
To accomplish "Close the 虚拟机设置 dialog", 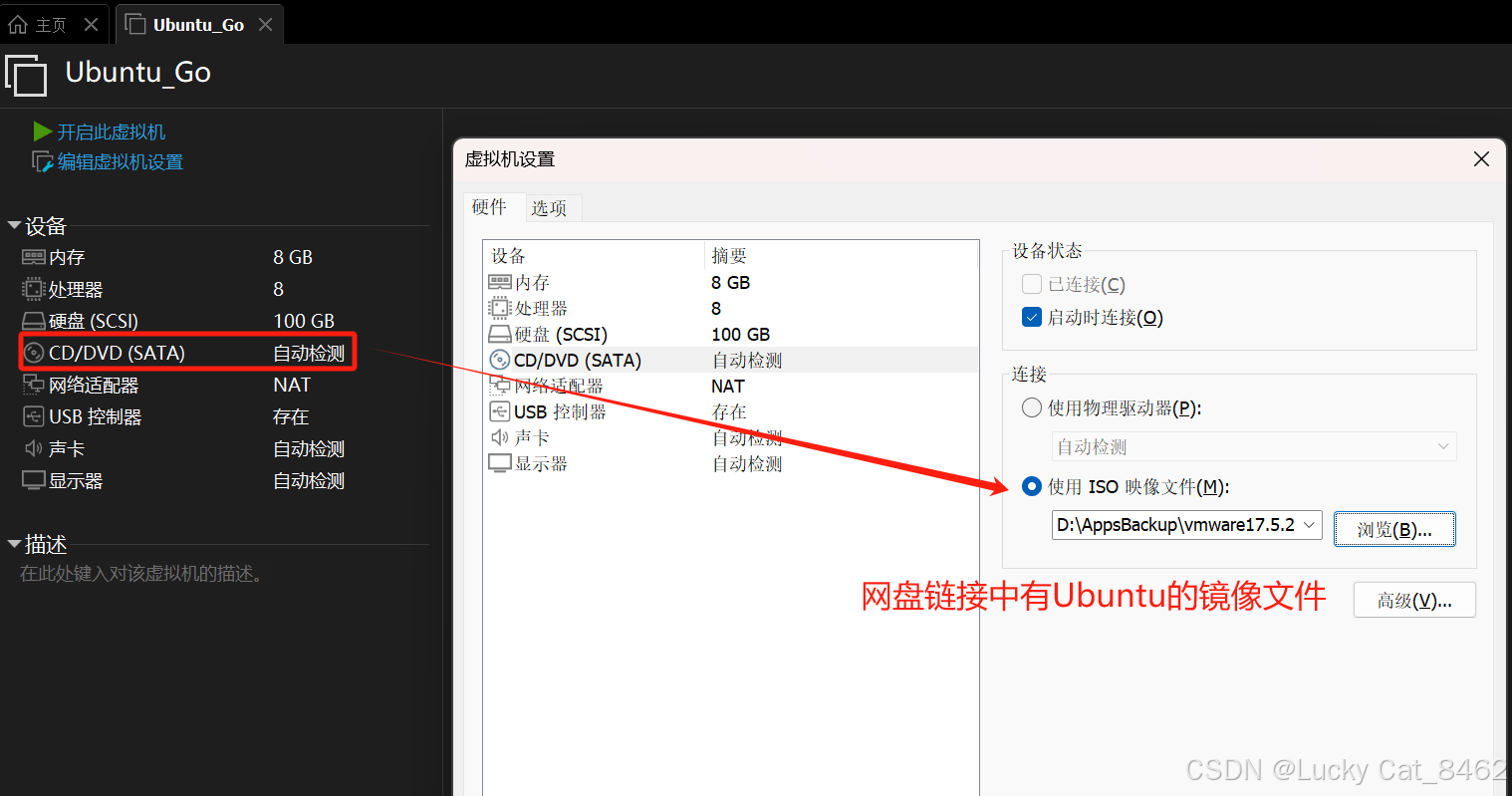I will click(x=1481, y=159).
